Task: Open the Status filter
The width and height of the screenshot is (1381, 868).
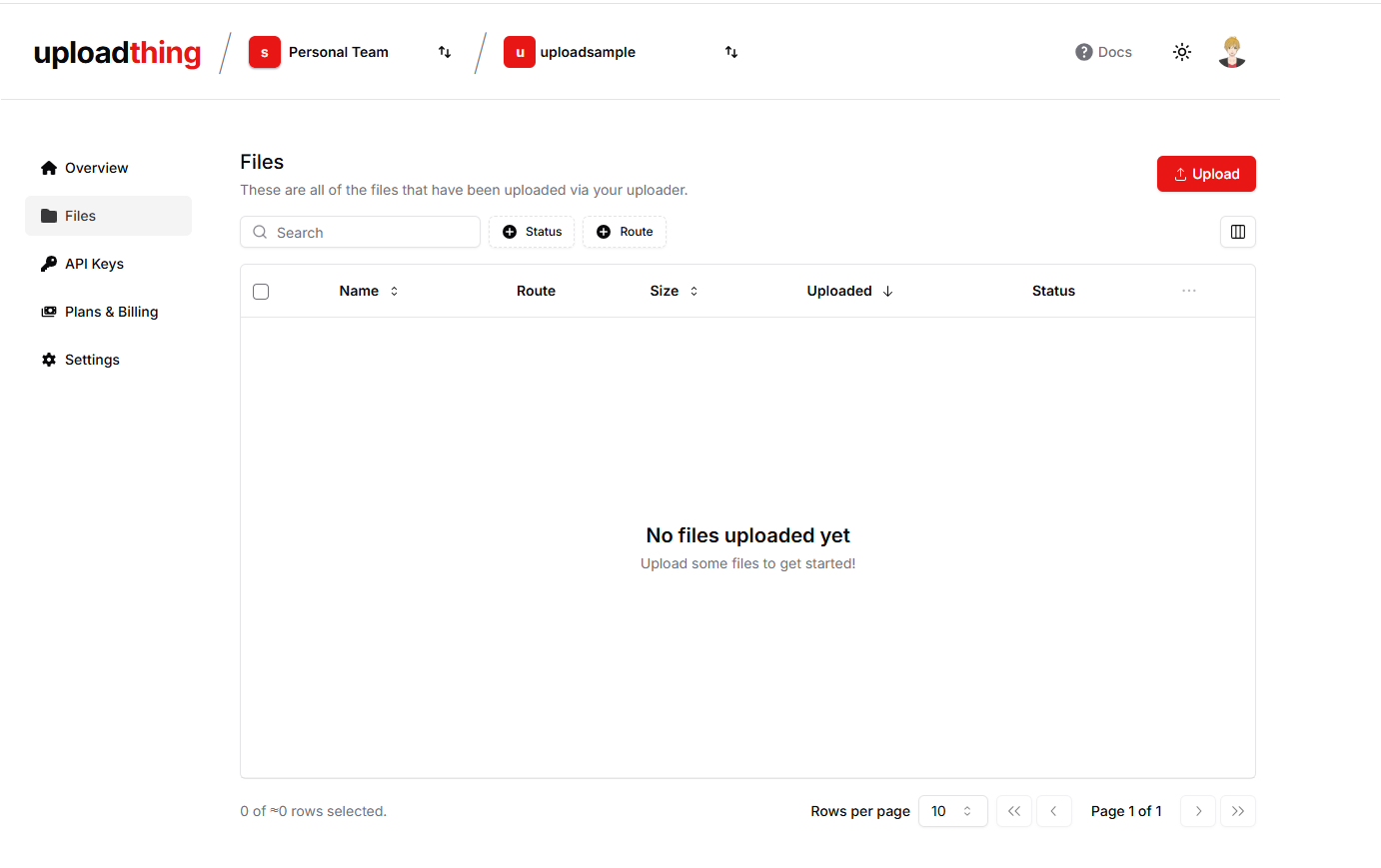Action: coord(532,232)
